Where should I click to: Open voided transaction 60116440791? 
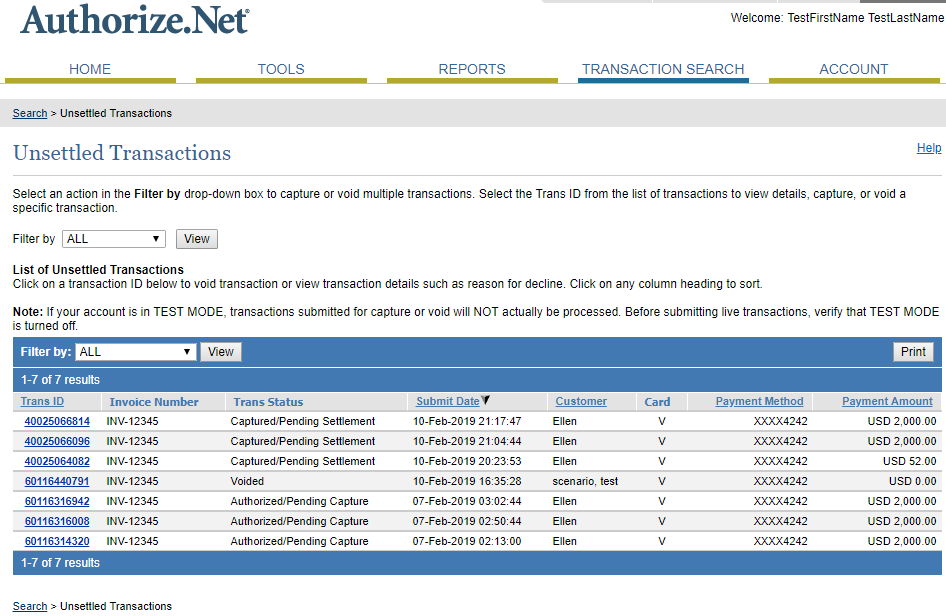click(x=57, y=482)
